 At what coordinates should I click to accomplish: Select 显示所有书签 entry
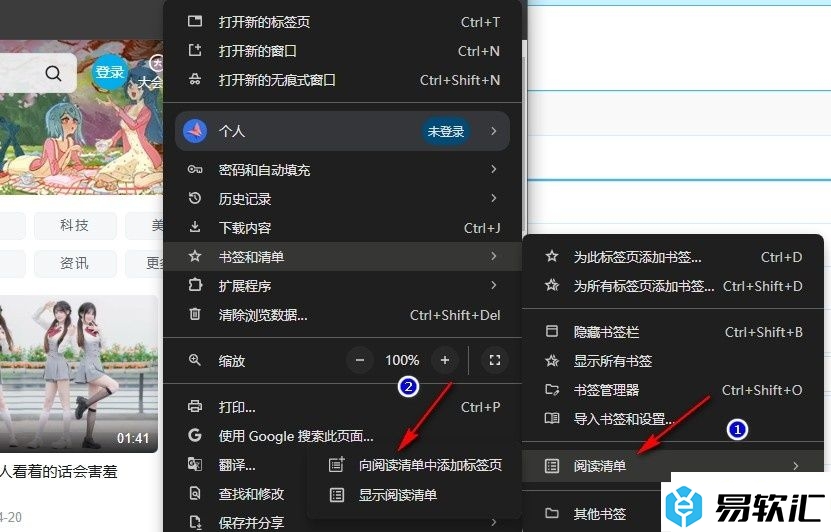[x=673, y=361]
